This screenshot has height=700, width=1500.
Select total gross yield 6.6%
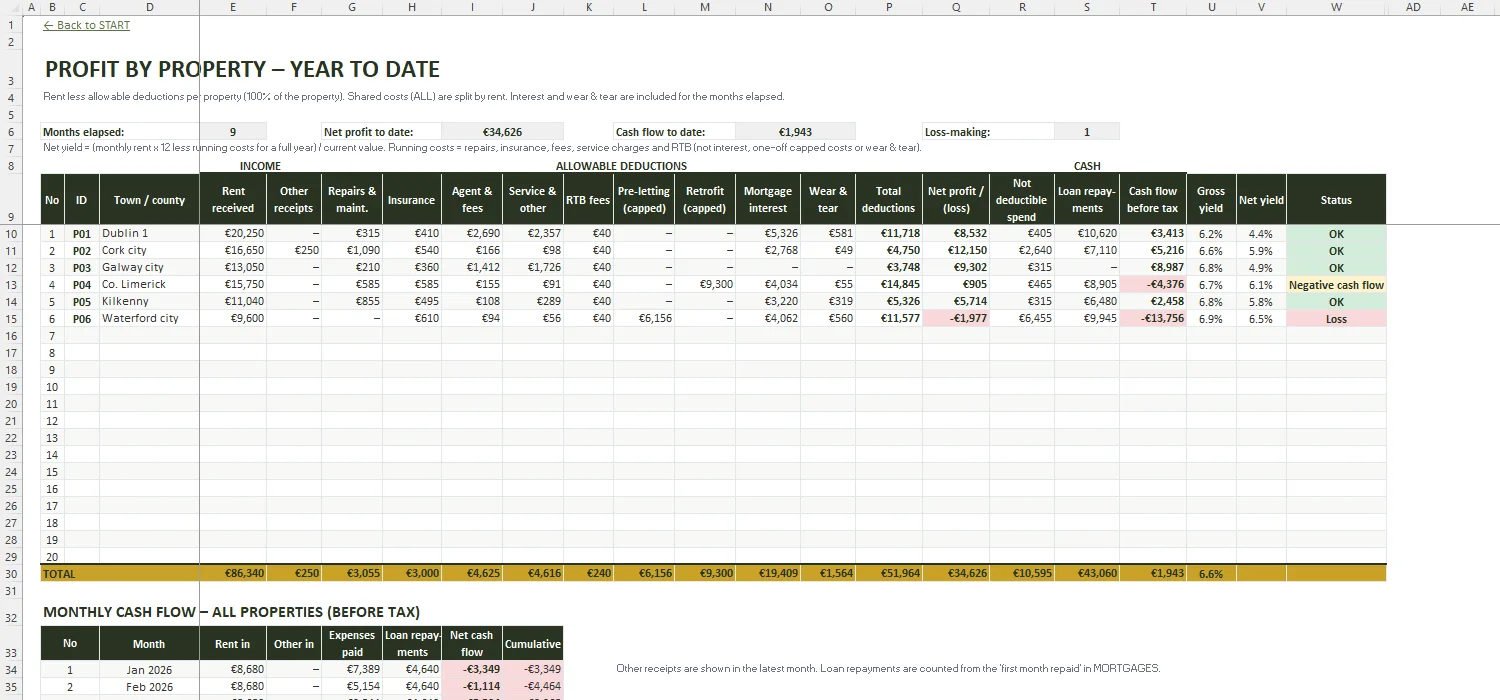tap(1211, 574)
